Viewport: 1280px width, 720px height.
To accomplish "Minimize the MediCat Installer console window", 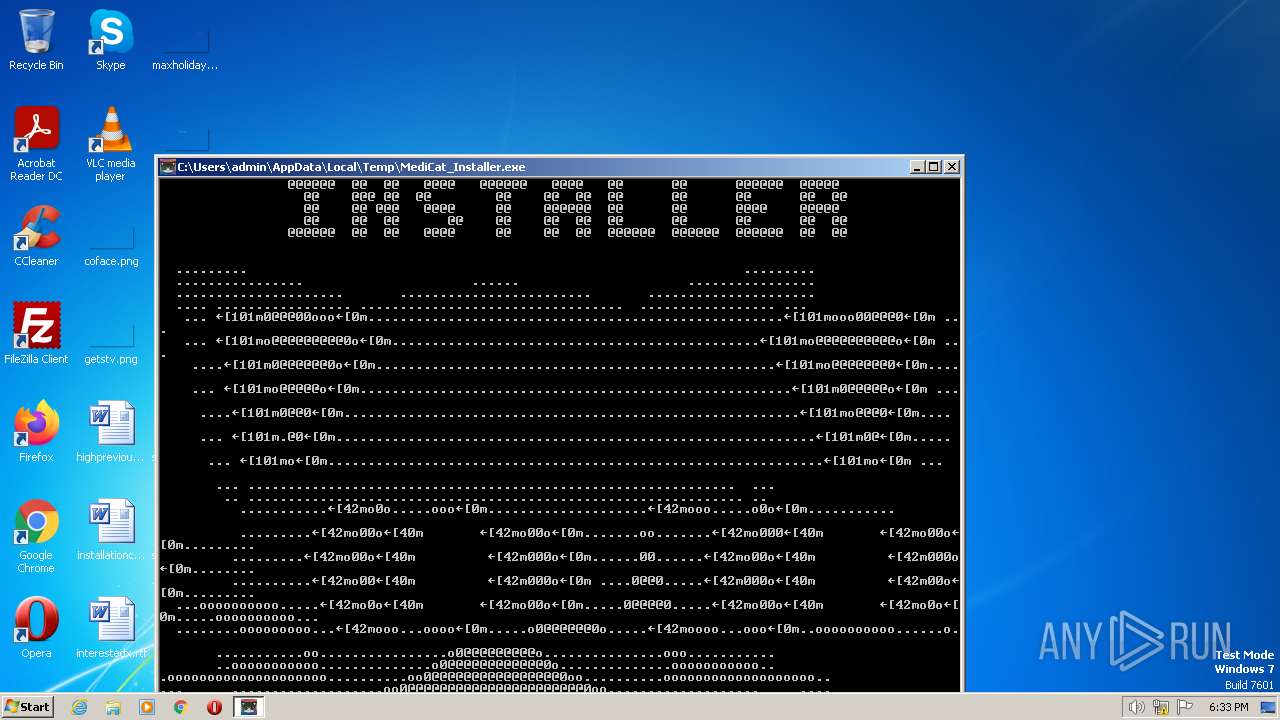I will 917,167.
